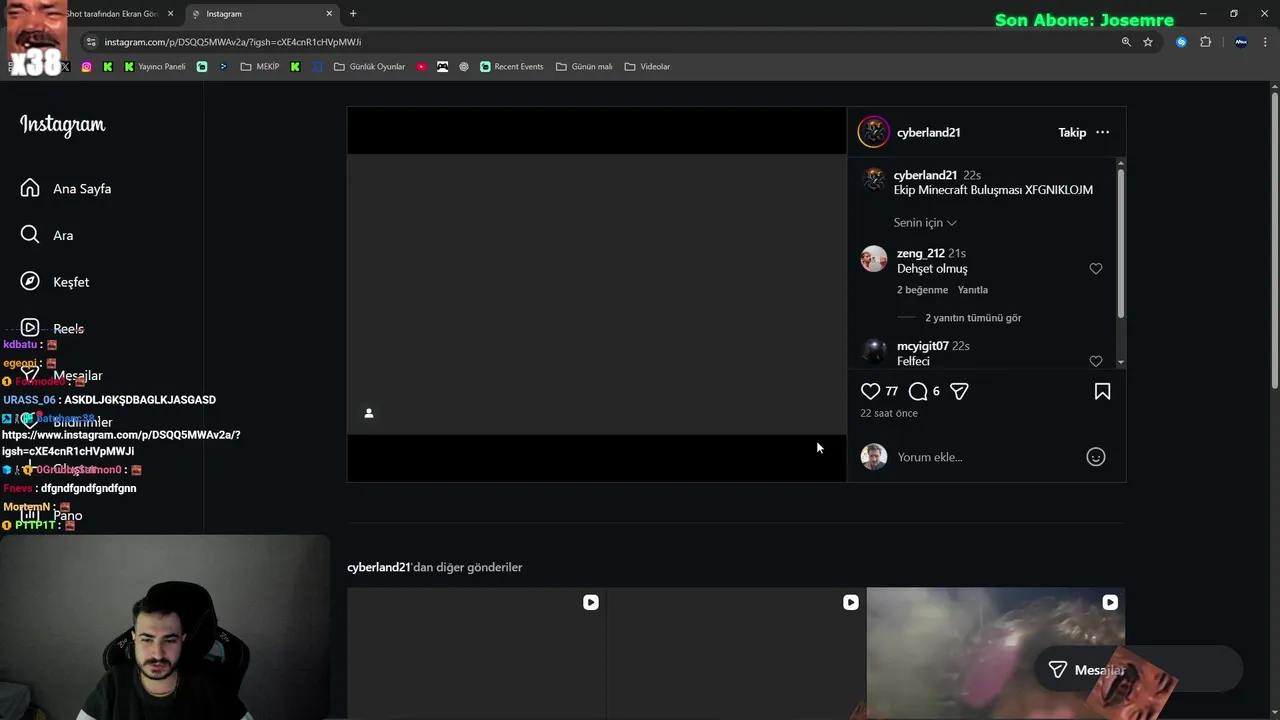
Task: Open Videolar bookmarks folder
Action: click(x=647, y=67)
